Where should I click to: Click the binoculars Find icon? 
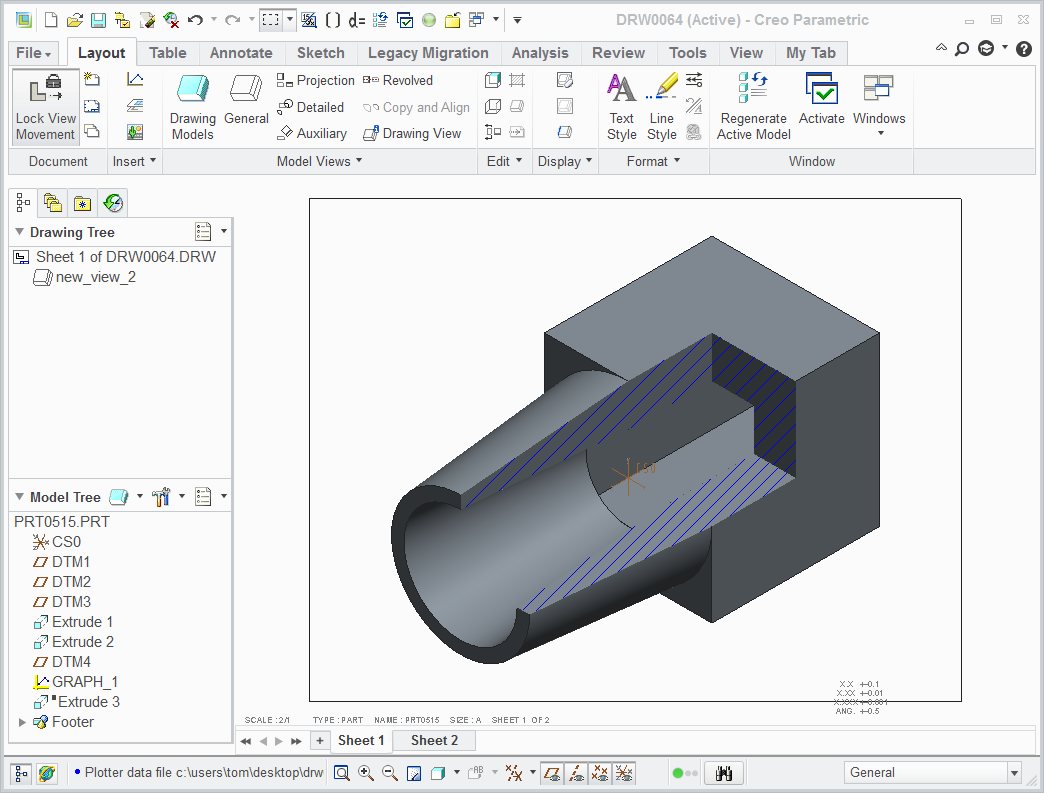point(724,773)
